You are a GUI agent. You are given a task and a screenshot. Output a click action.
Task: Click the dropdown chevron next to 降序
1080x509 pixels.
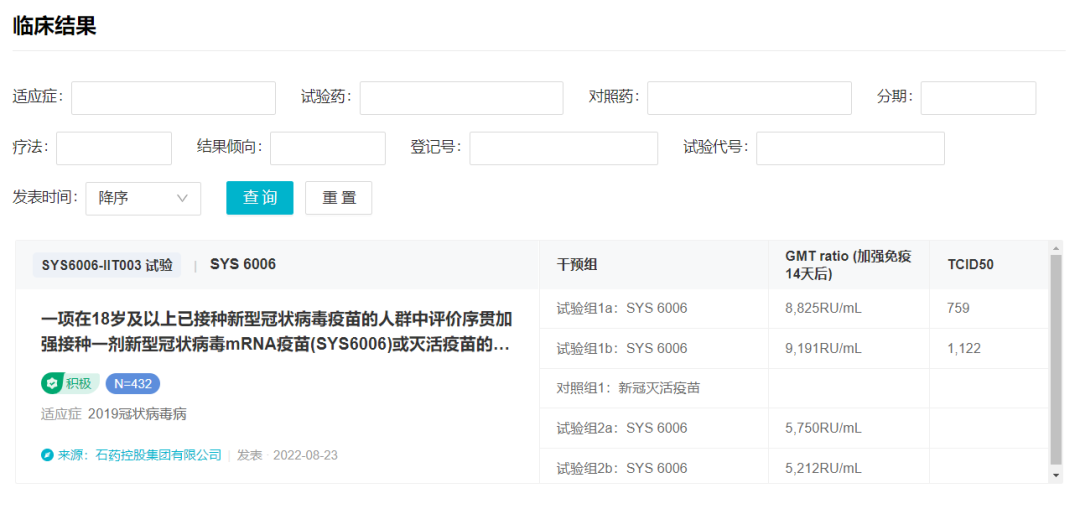point(183,198)
